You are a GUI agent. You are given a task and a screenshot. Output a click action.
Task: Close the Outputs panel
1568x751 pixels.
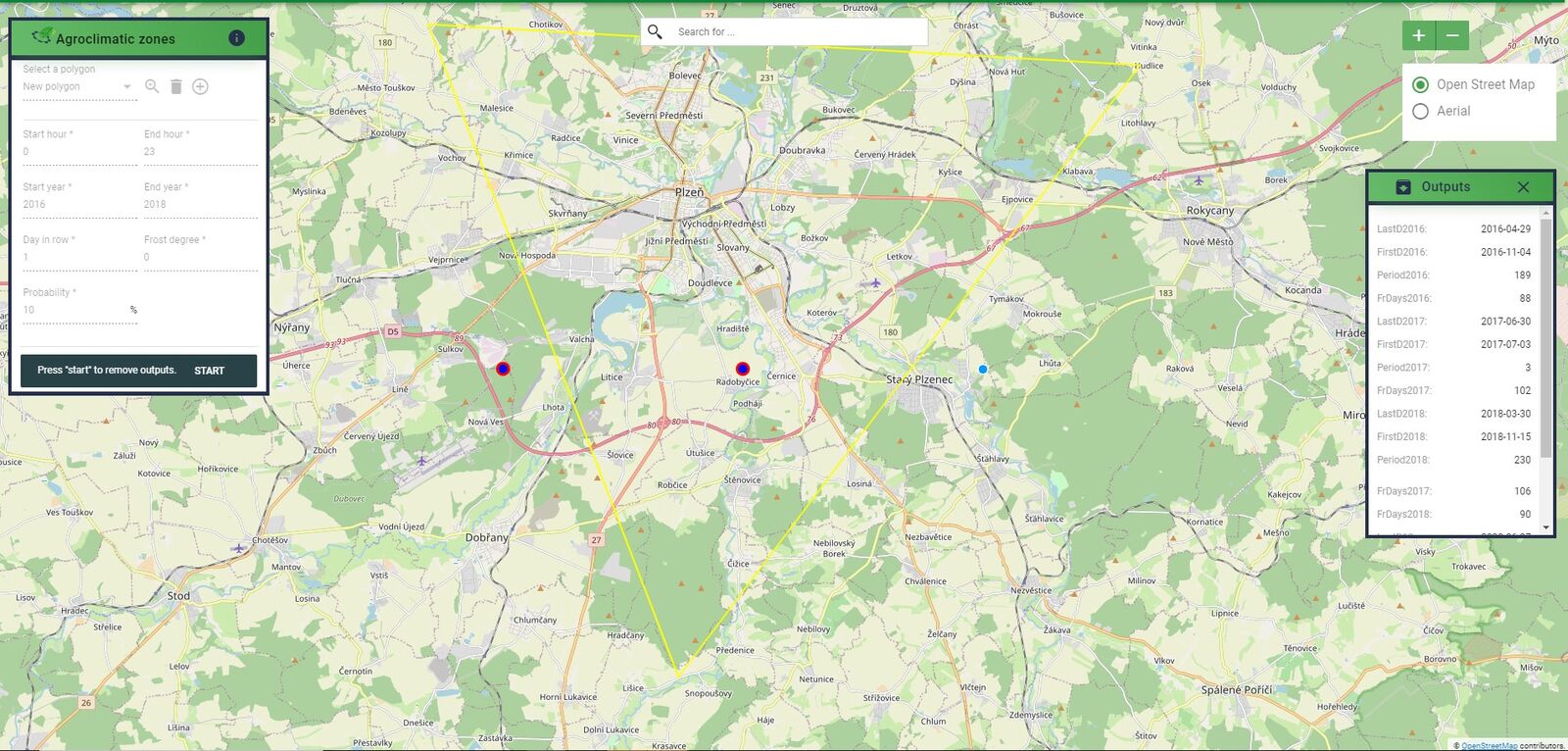(x=1523, y=187)
